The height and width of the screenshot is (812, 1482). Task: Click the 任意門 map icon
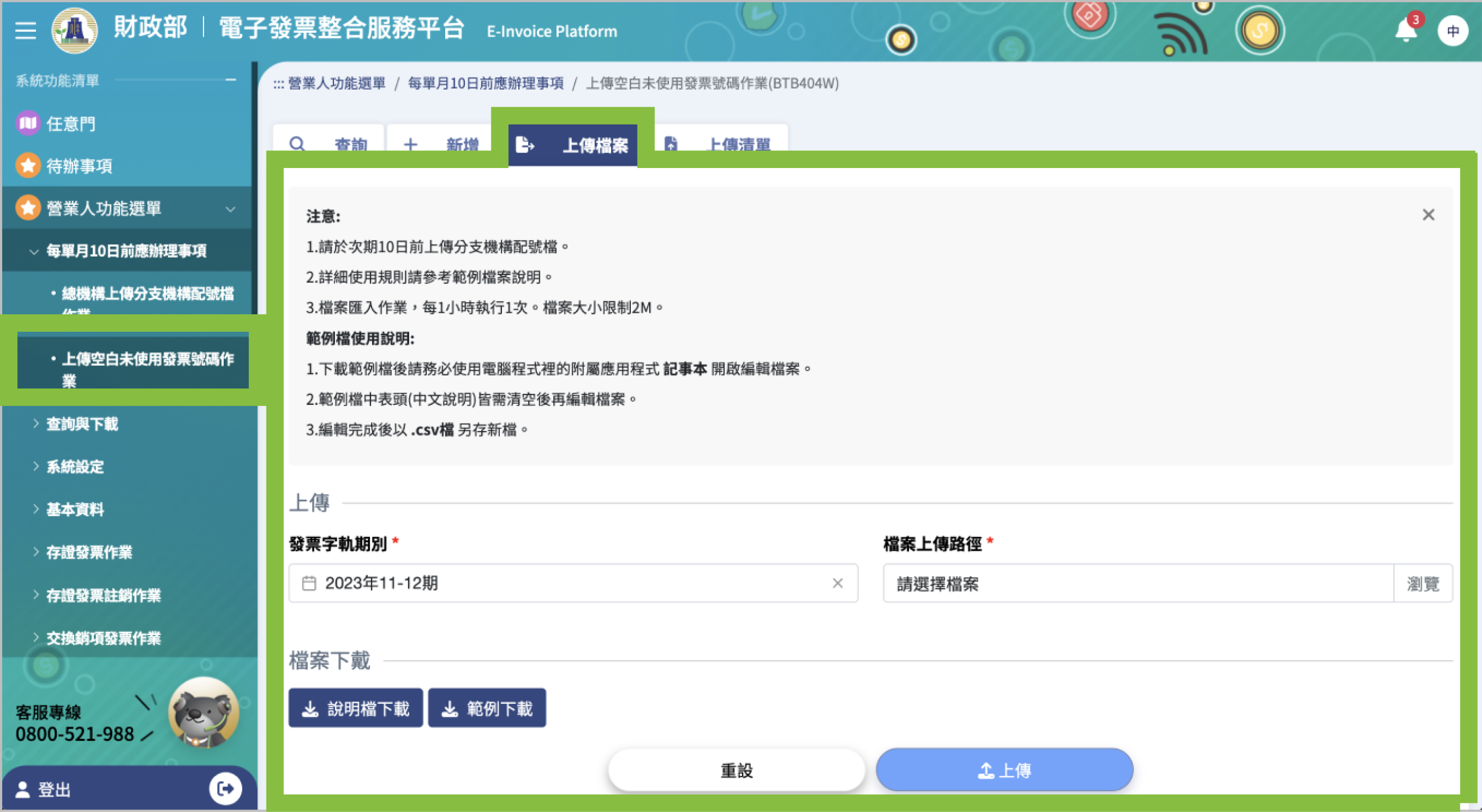pyautogui.click(x=28, y=123)
